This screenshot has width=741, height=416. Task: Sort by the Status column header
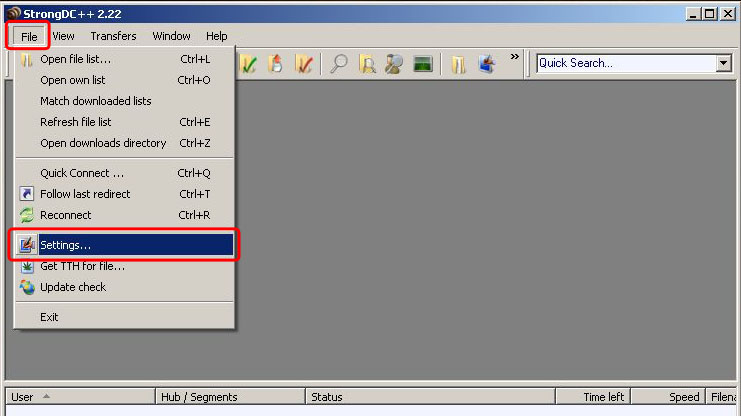[x=430, y=397]
